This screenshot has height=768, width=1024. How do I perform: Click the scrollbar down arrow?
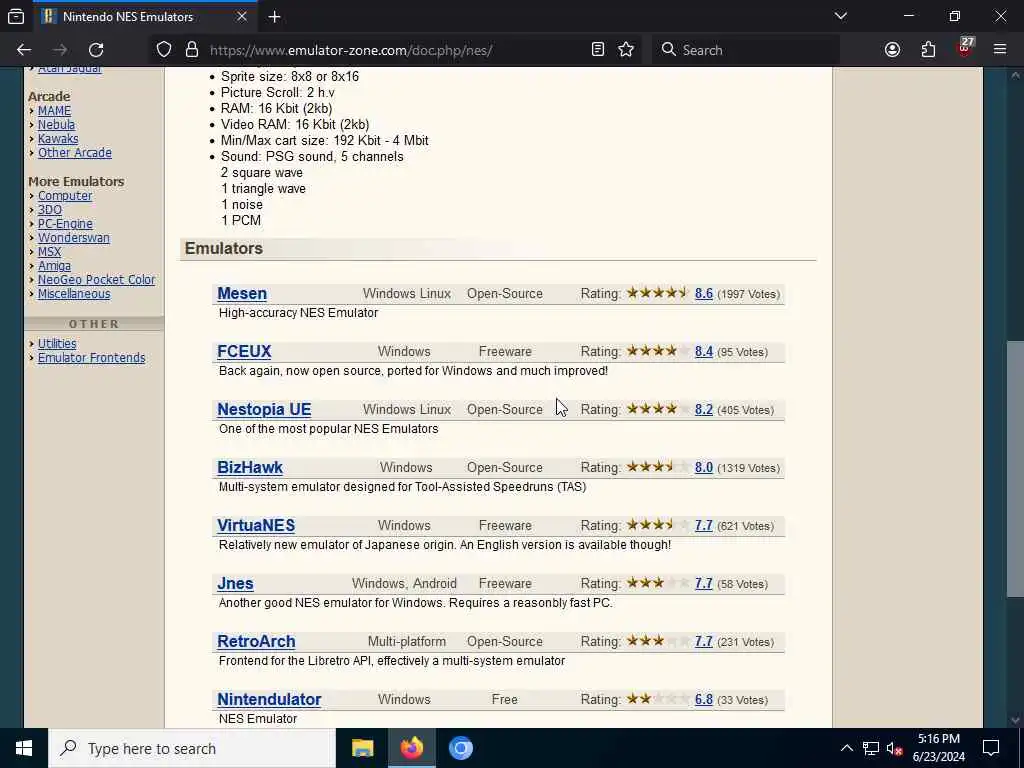point(1015,720)
